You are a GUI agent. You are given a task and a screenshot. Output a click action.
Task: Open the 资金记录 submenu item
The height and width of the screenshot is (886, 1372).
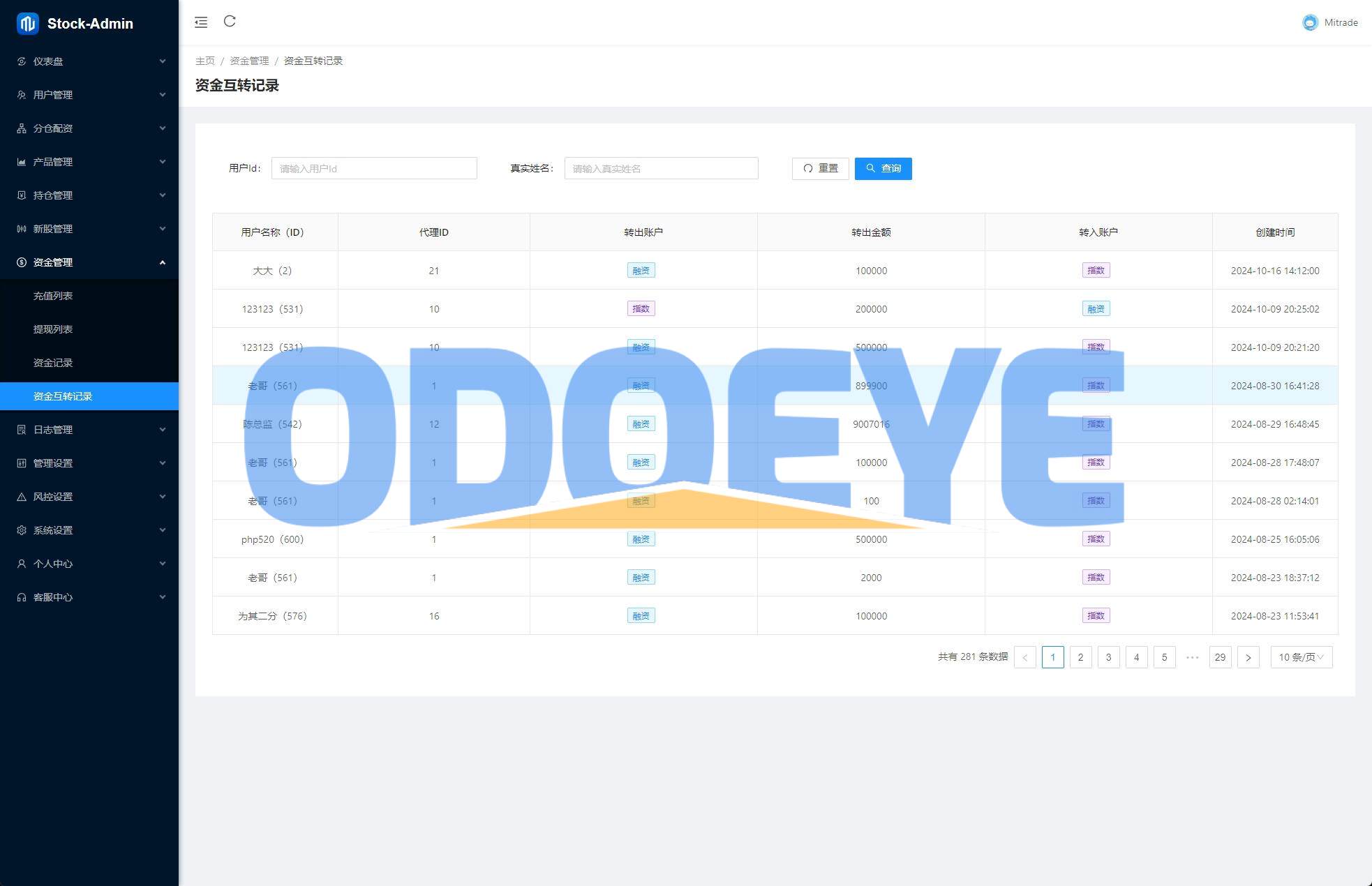coord(89,363)
